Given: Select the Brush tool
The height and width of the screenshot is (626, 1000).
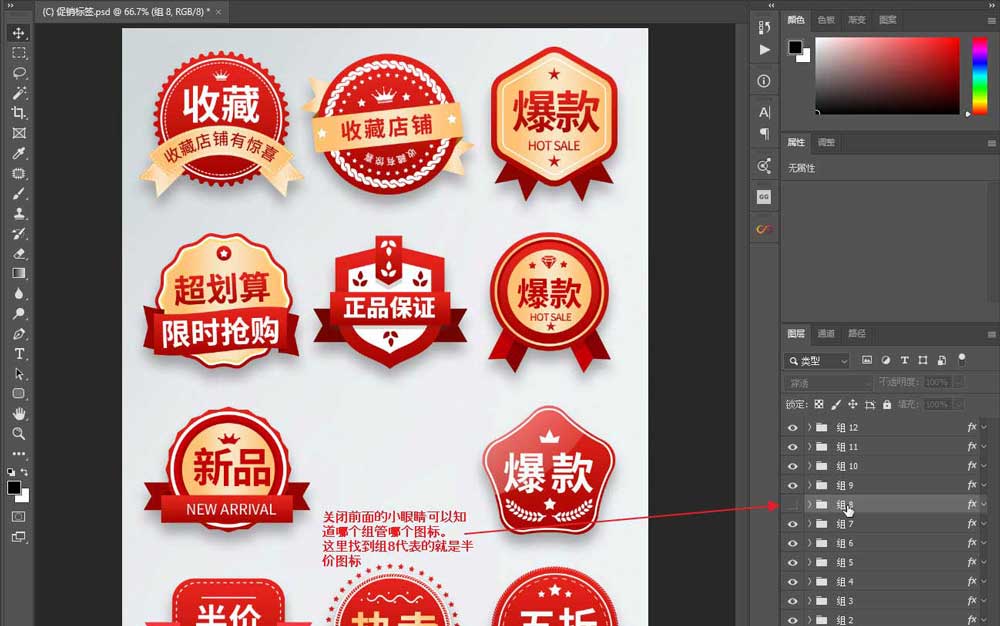Looking at the screenshot, I should click(18, 191).
